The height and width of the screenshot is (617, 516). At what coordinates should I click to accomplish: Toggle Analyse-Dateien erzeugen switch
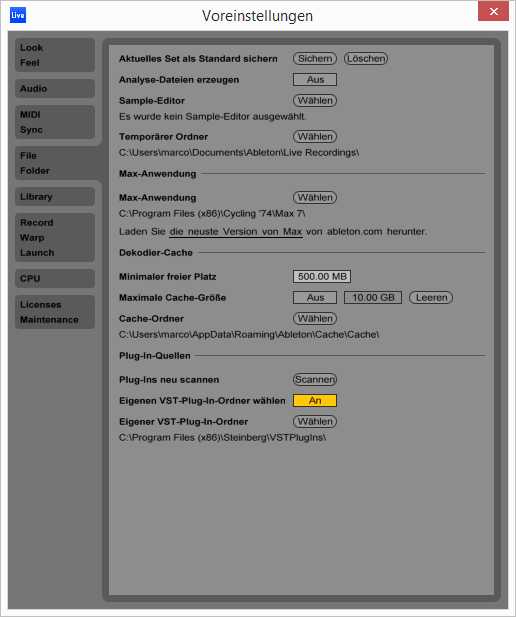[x=315, y=79]
